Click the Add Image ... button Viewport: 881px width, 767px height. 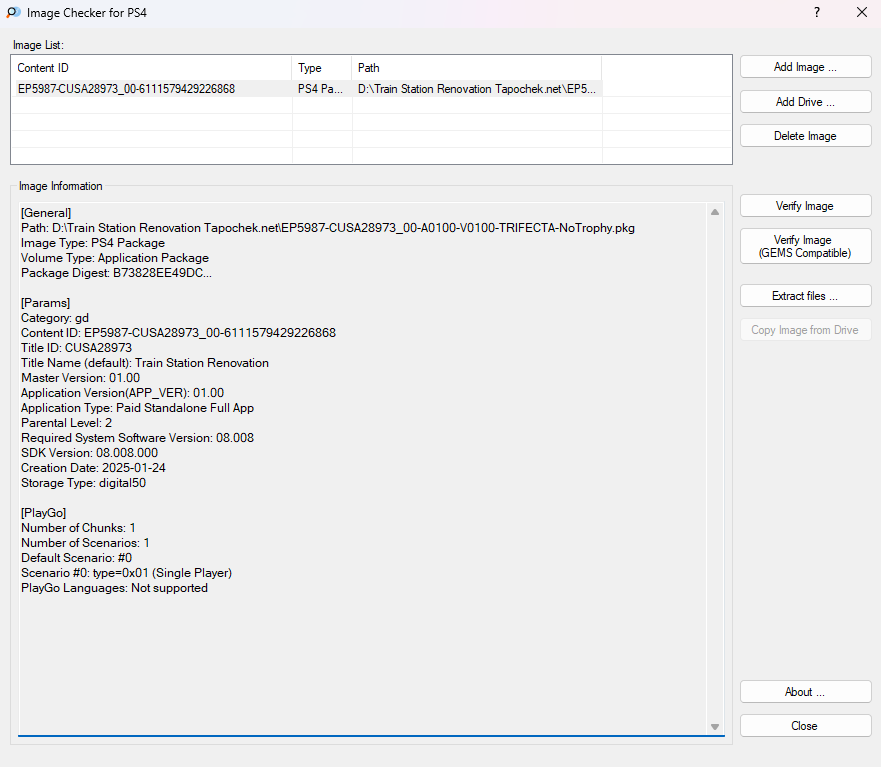tap(805, 67)
